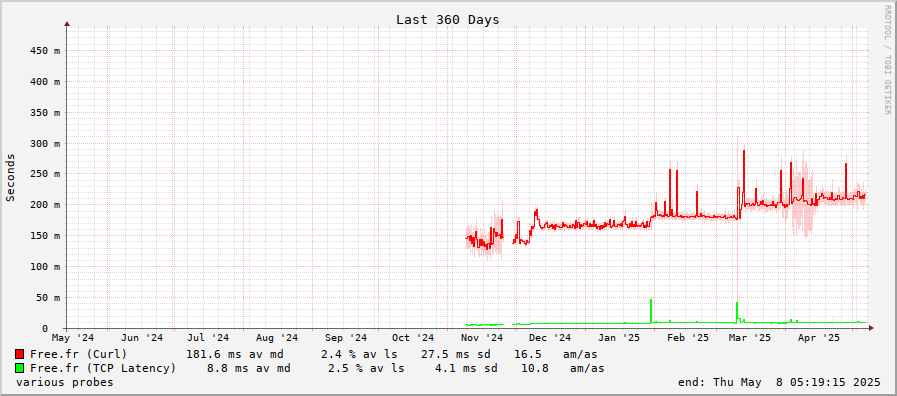Click the 'Seconds' y-axis label

(x=10, y=177)
